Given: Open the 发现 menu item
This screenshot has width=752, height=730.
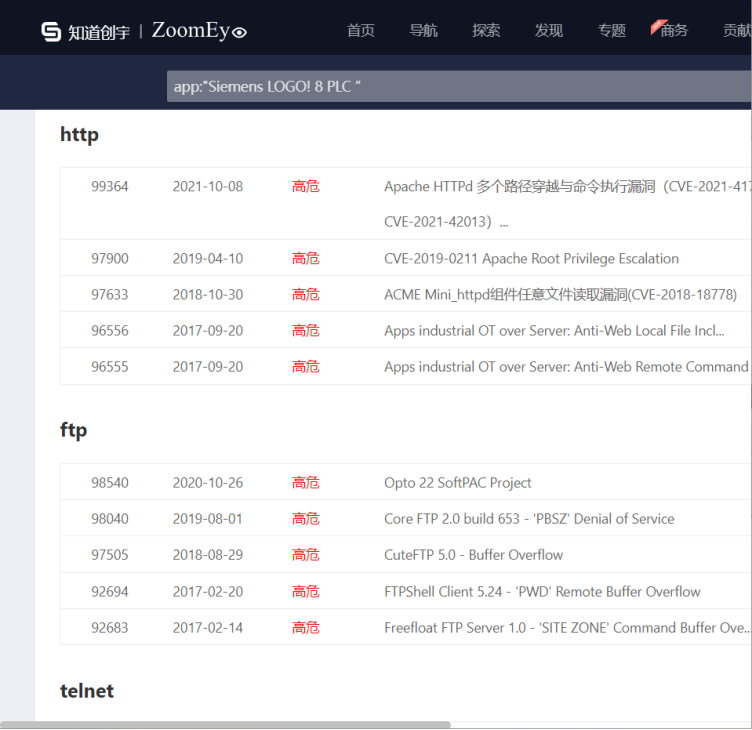Looking at the screenshot, I should (x=549, y=31).
